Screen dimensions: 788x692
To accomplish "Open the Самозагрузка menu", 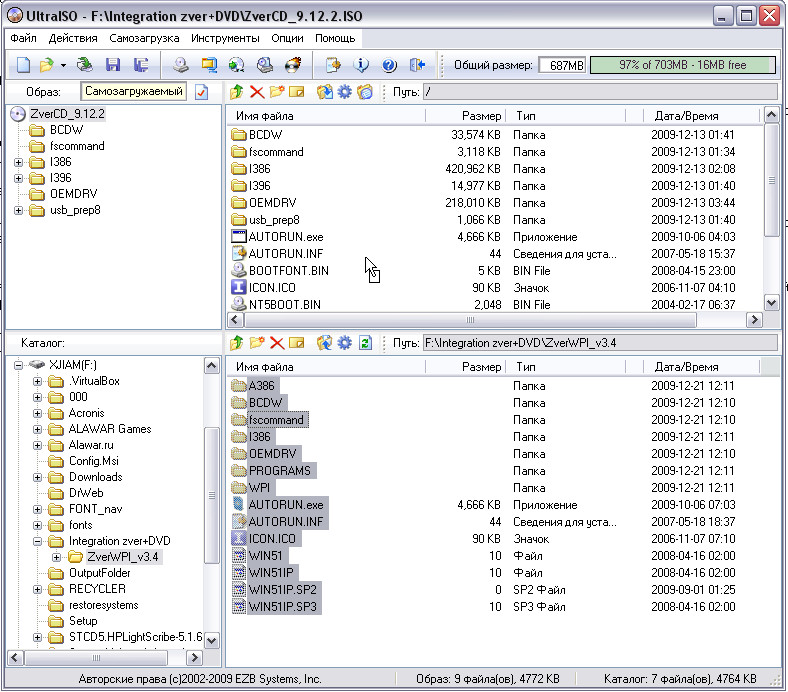I will 144,38.
